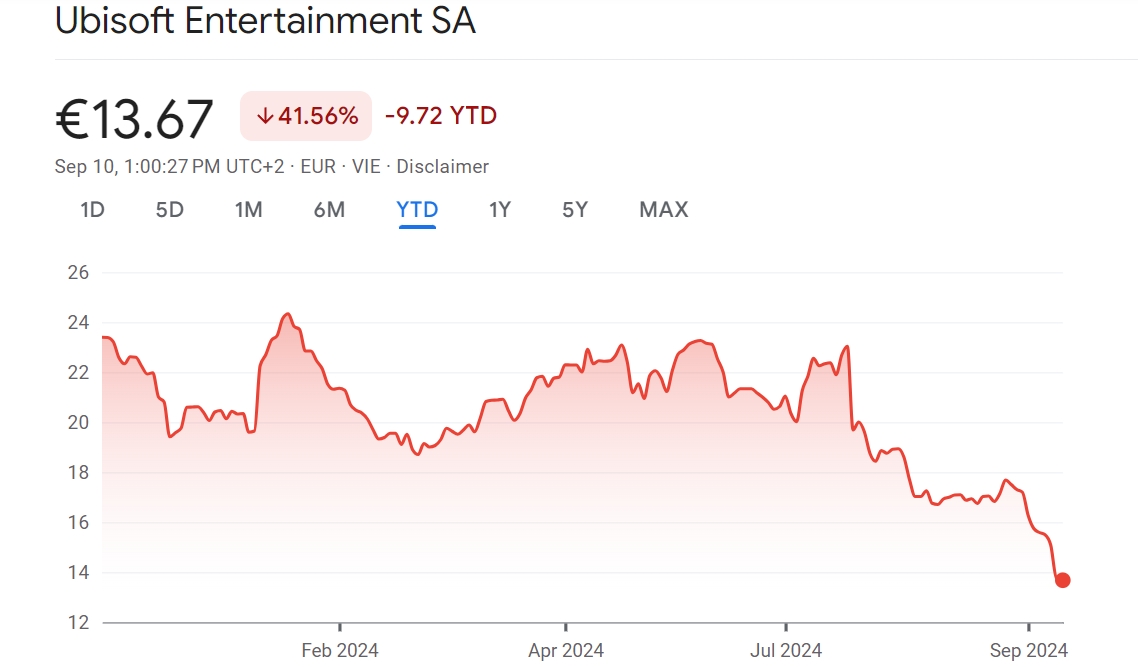Click the -9.72 YTD change text
The image size is (1138, 667).
click(x=441, y=116)
